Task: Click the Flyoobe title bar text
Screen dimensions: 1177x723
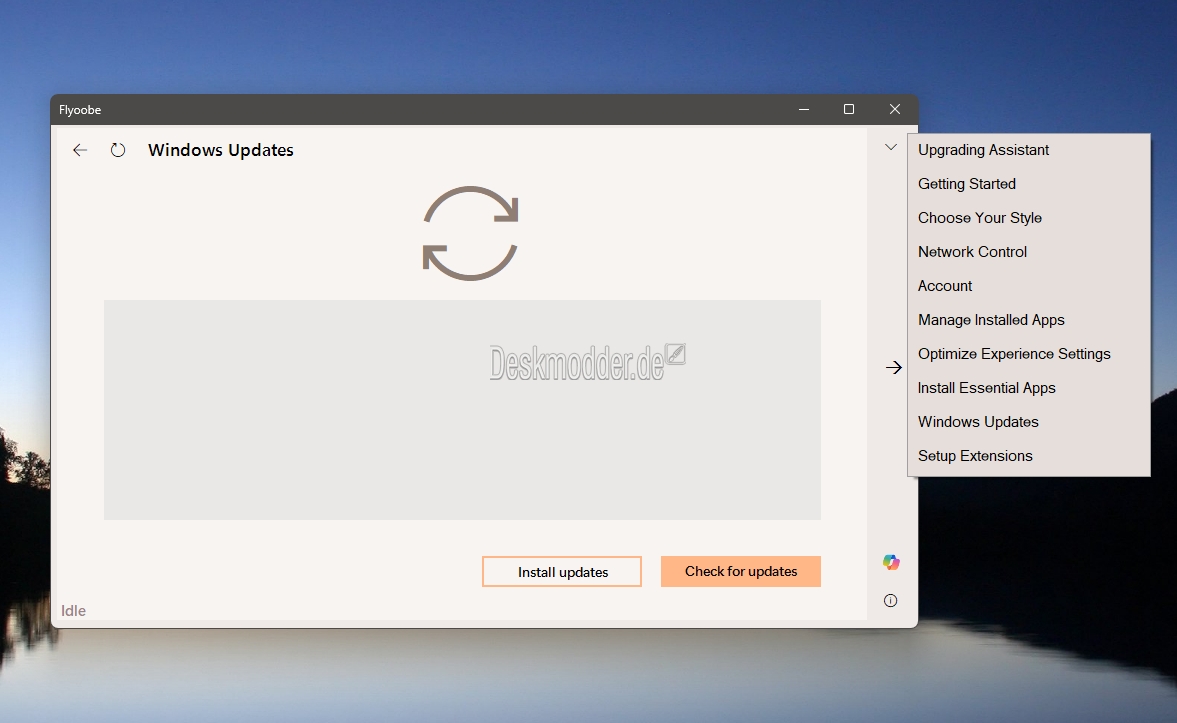Action: (x=80, y=110)
